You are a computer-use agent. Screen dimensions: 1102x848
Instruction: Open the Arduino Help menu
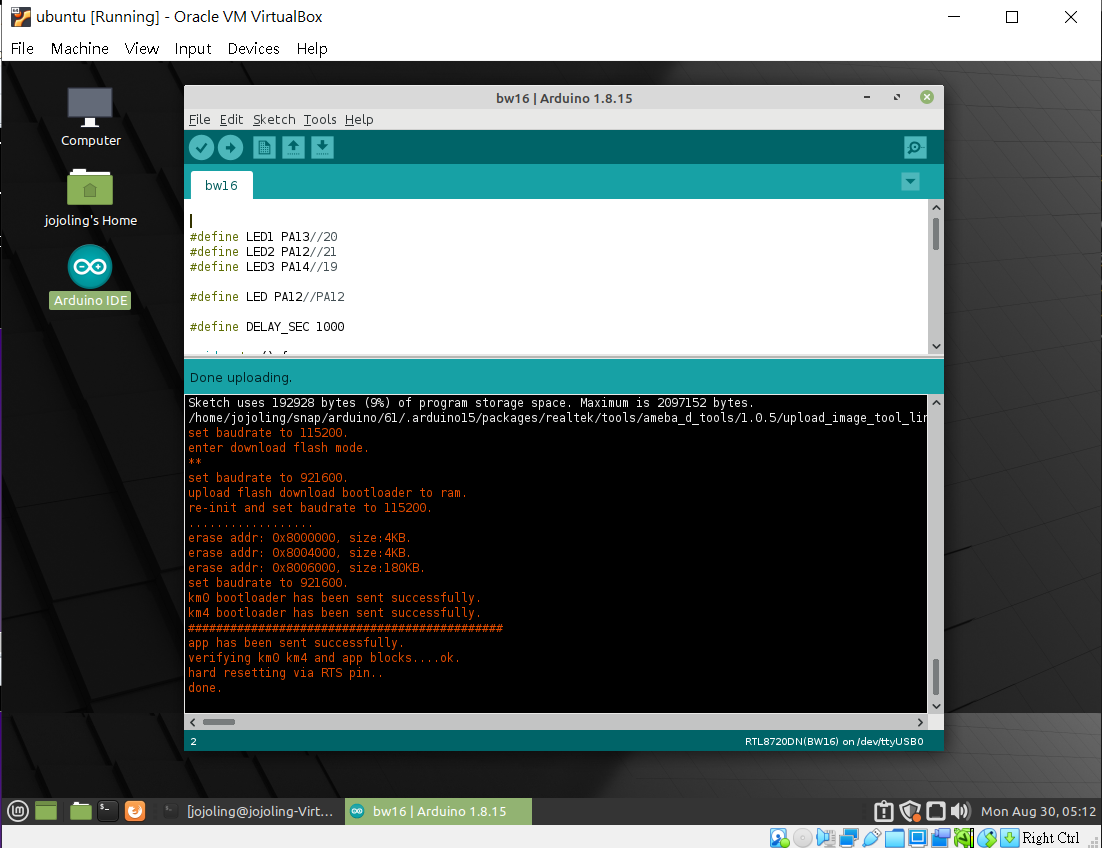[359, 119]
